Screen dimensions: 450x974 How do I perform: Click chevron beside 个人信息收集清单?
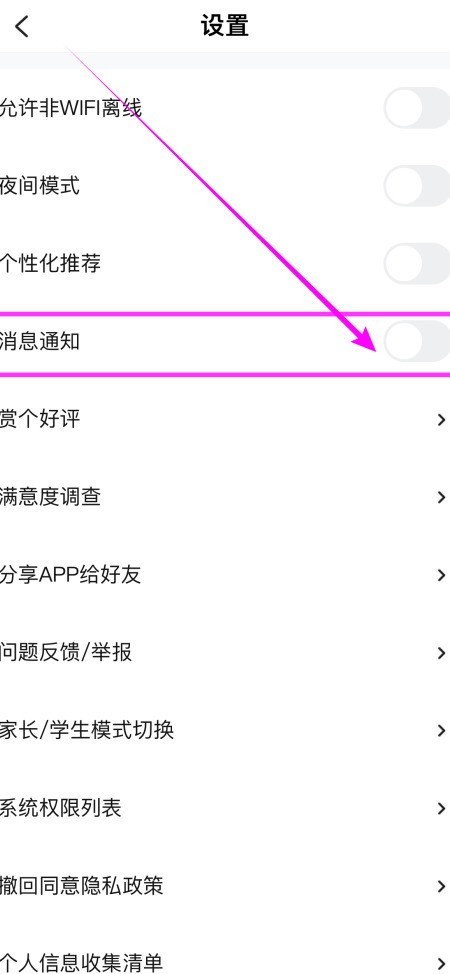[441, 963]
